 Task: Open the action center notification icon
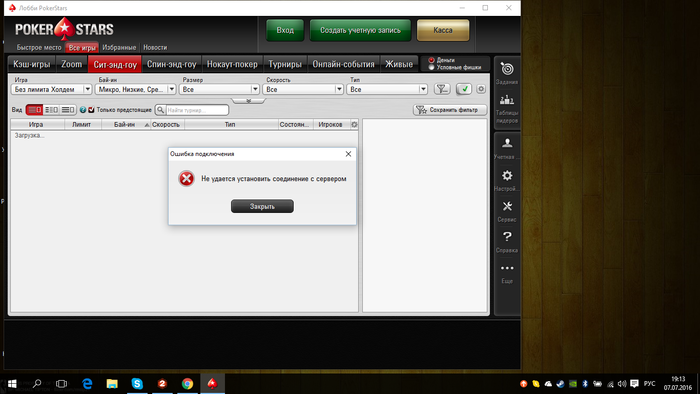coord(634,384)
